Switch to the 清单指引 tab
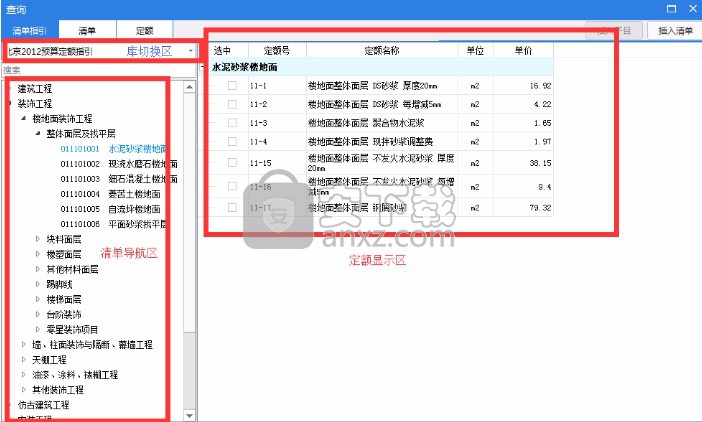This screenshot has width=702, height=422. click(30, 30)
